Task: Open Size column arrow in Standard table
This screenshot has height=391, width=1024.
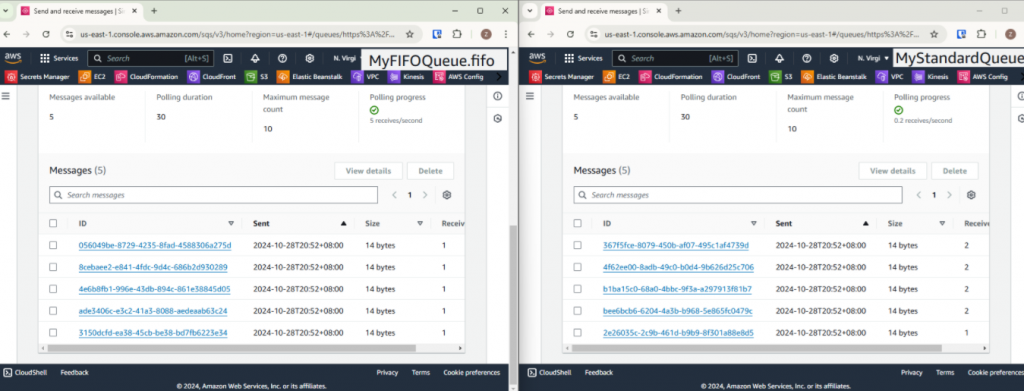Action: click(x=942, y=223)
